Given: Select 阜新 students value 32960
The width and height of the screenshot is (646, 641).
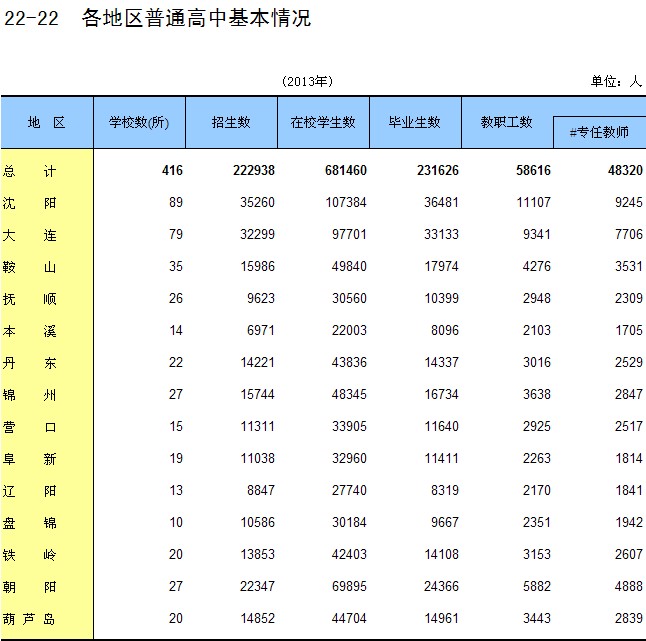Looking at the screenshot, I should point(349,458).
